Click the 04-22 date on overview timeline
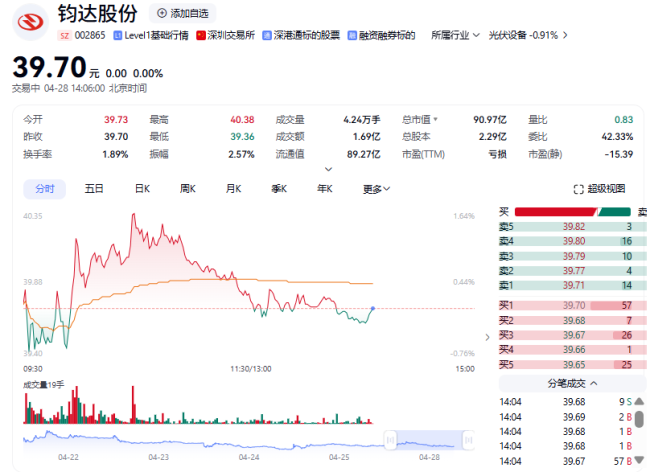This screenshot has width=650, height=472. [x=68, y=457]
